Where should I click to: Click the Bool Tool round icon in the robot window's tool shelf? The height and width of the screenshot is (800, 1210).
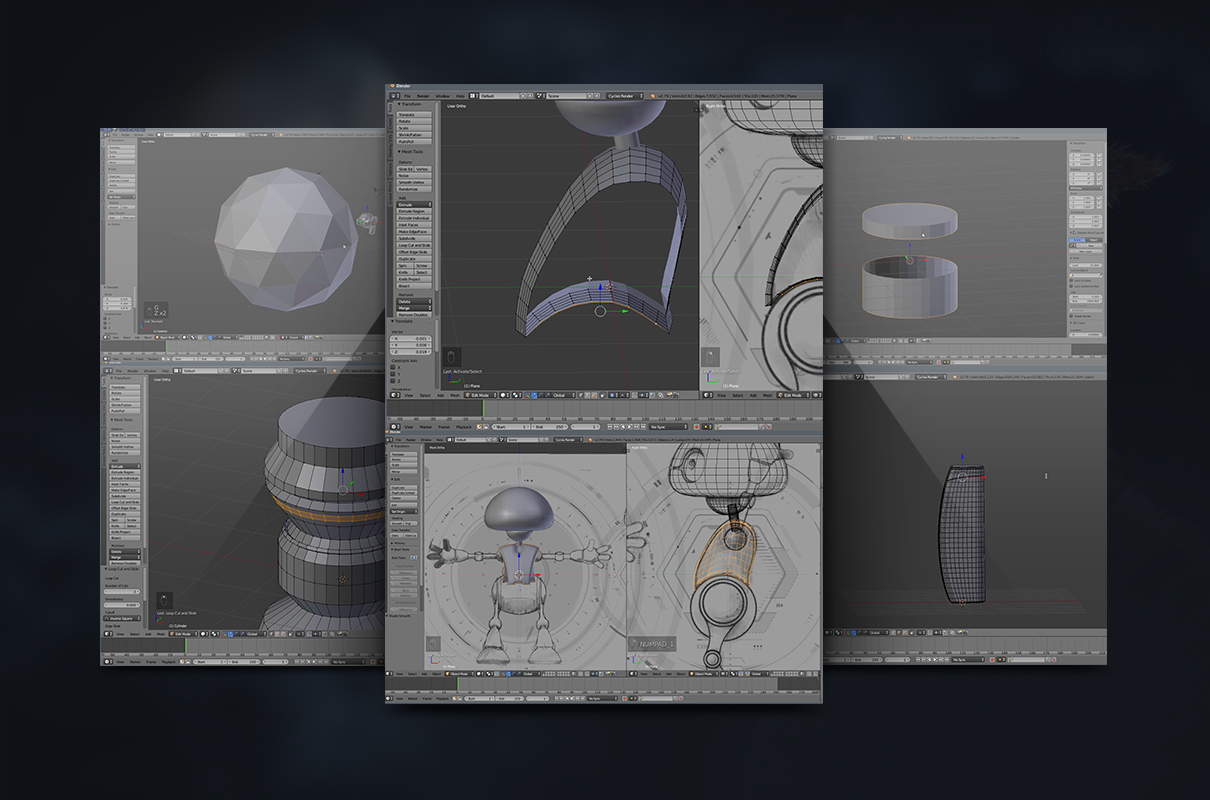[x=414, y=557]
